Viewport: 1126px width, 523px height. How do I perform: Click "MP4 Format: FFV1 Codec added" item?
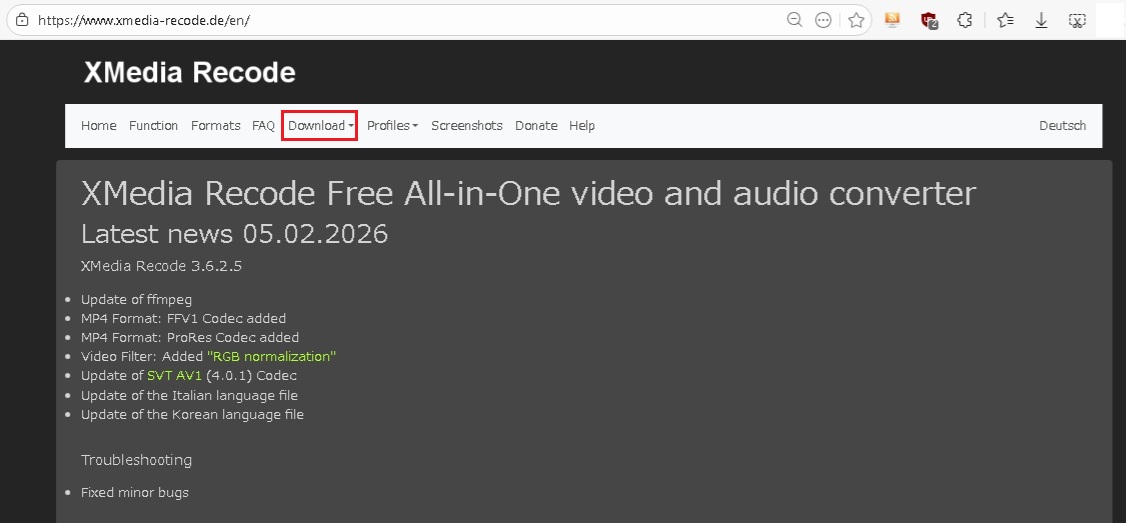tap(183, 318)
